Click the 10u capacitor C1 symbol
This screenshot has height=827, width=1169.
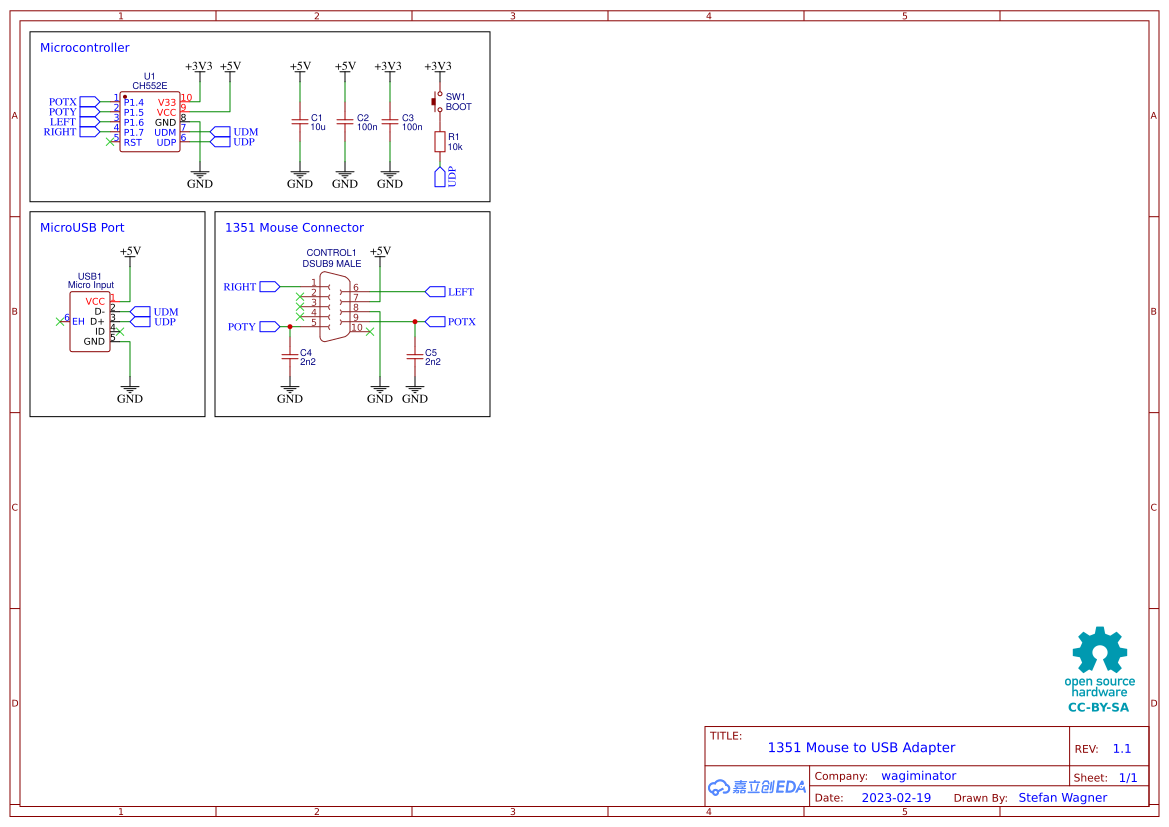pyautogui.click(x=298, y=120)
